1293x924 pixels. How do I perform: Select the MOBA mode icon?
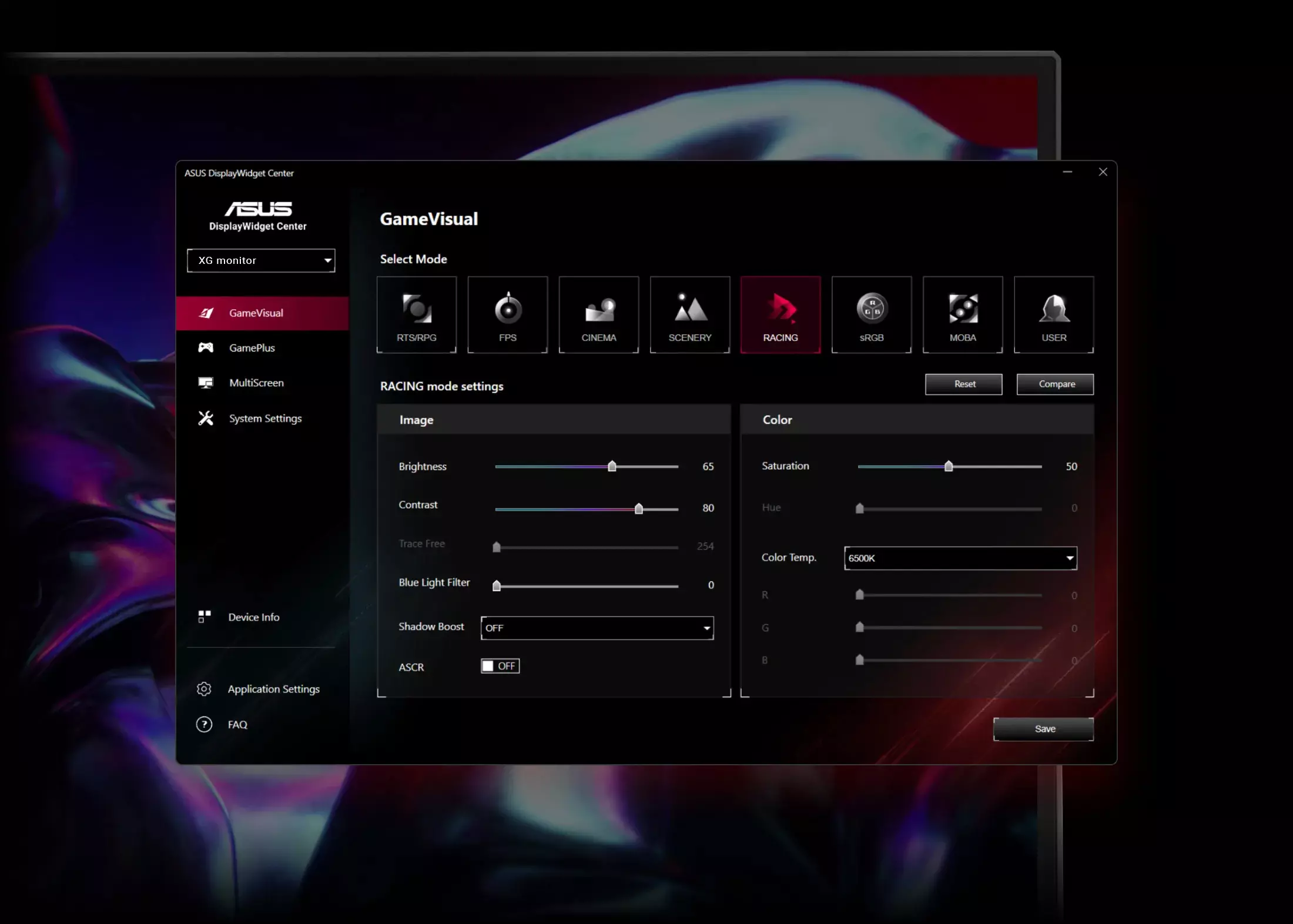(x=962, y=314)
